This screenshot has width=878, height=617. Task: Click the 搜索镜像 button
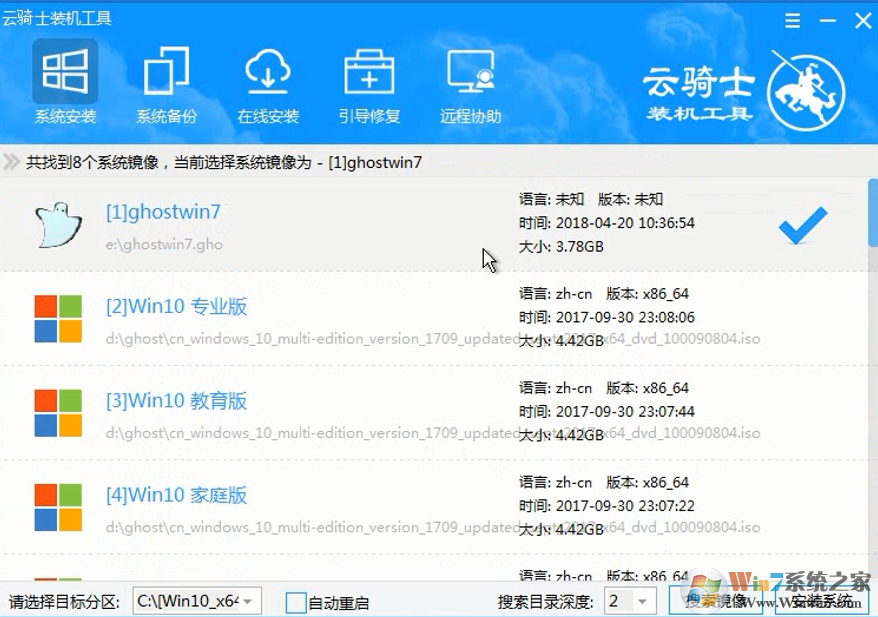718,601
